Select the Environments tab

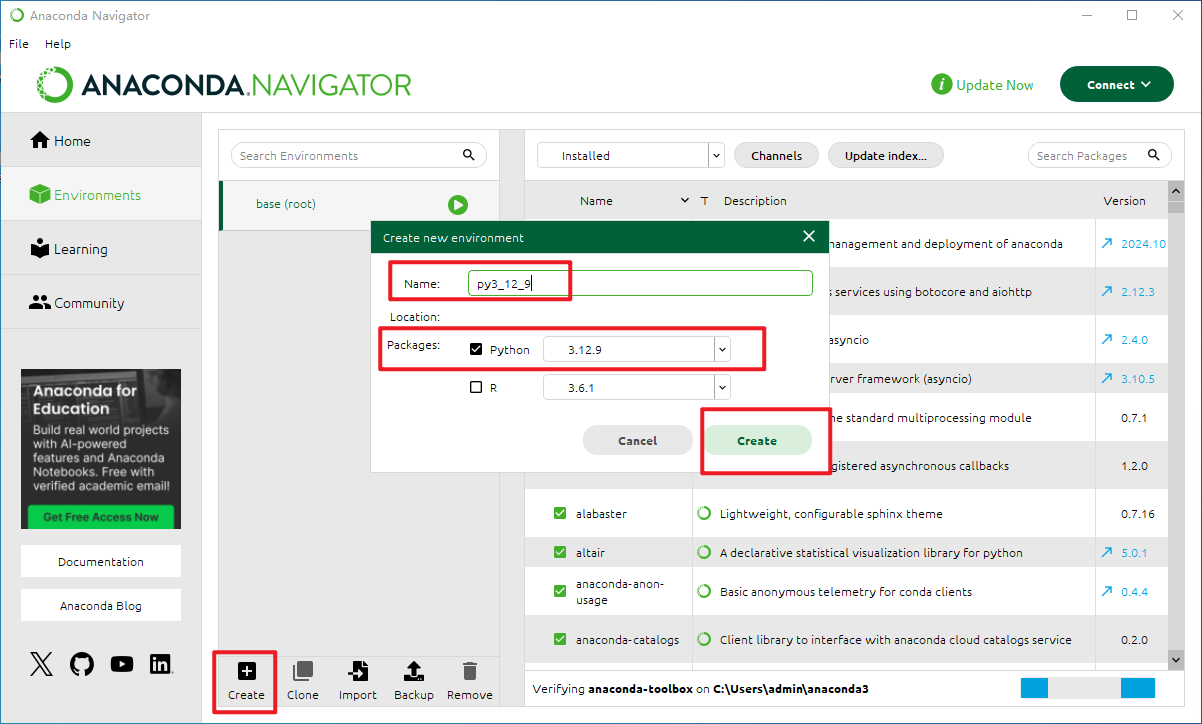[x=101, y=195]
